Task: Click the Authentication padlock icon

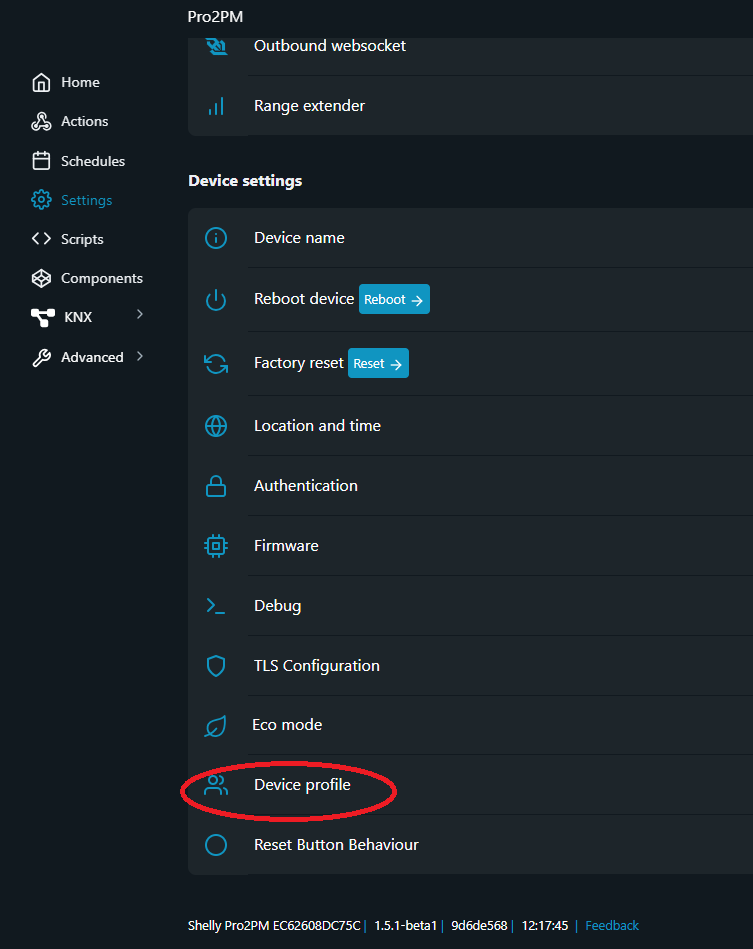Action: [216, 486]
